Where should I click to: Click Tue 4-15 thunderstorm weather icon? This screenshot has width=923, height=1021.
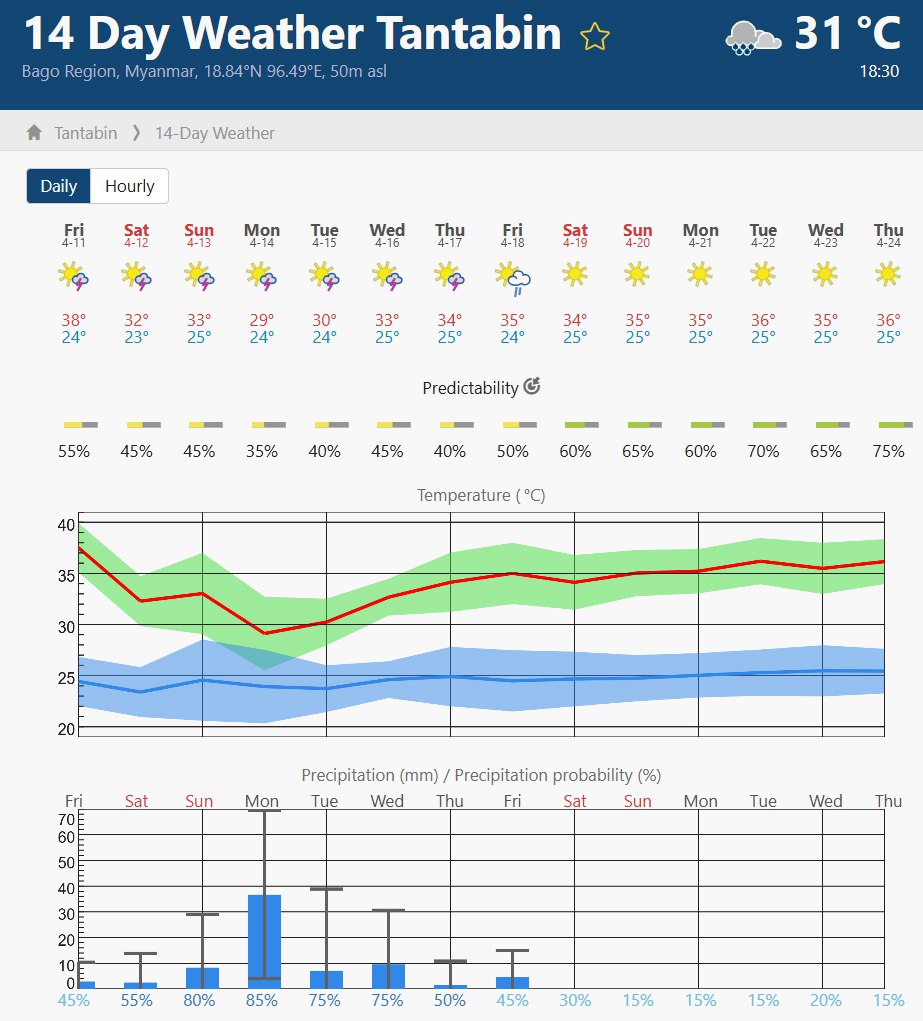pyautogui.click(x=324, y=276)
